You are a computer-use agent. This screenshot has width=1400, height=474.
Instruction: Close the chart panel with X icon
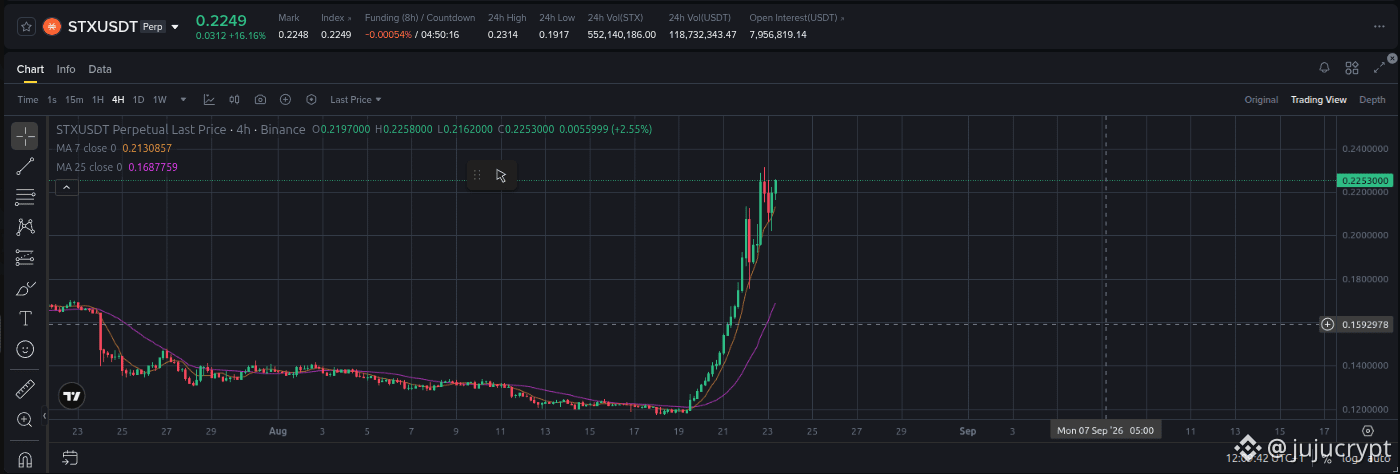(1392, 59)
